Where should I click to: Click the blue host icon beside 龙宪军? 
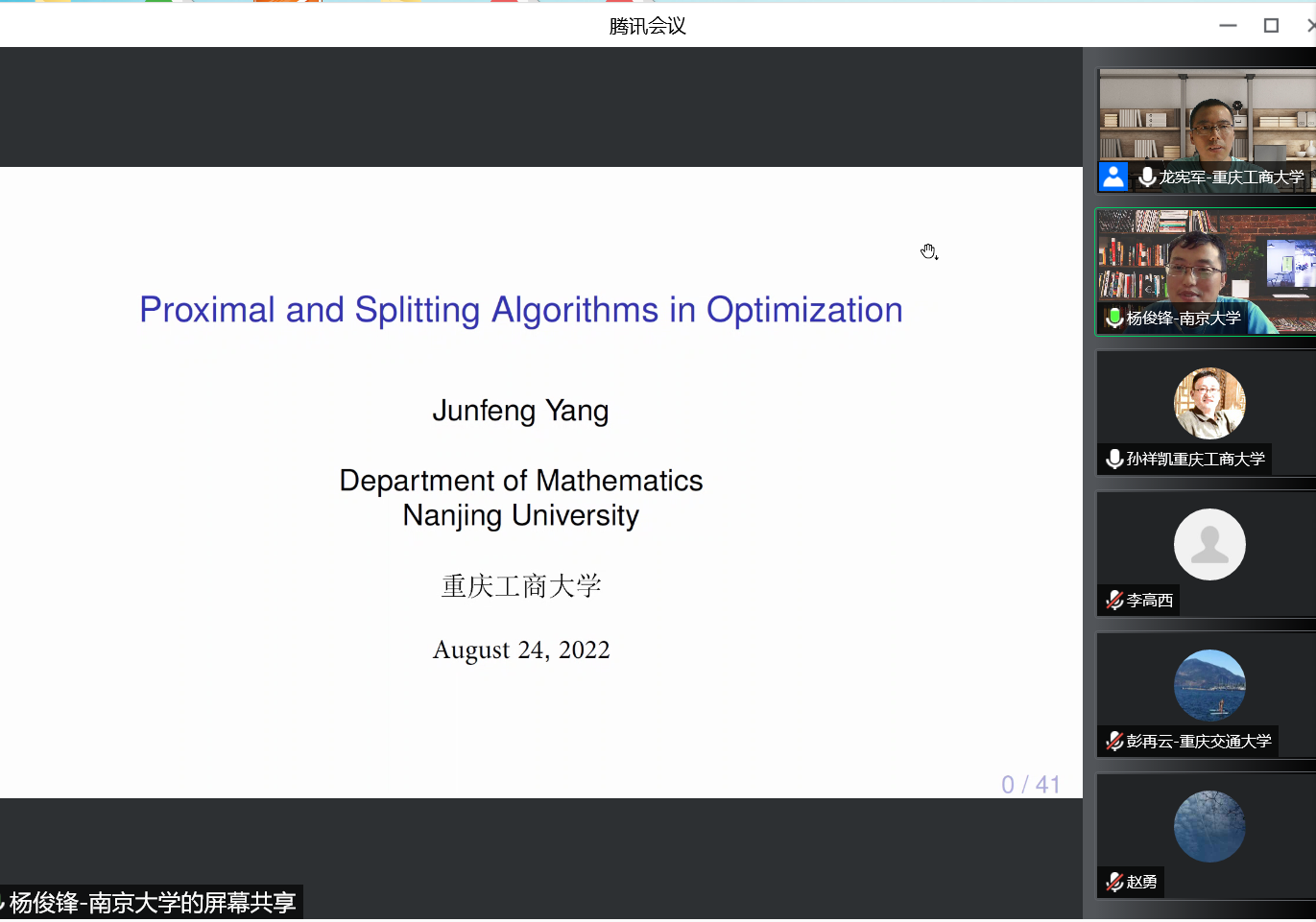click(x=1113, y=177)
